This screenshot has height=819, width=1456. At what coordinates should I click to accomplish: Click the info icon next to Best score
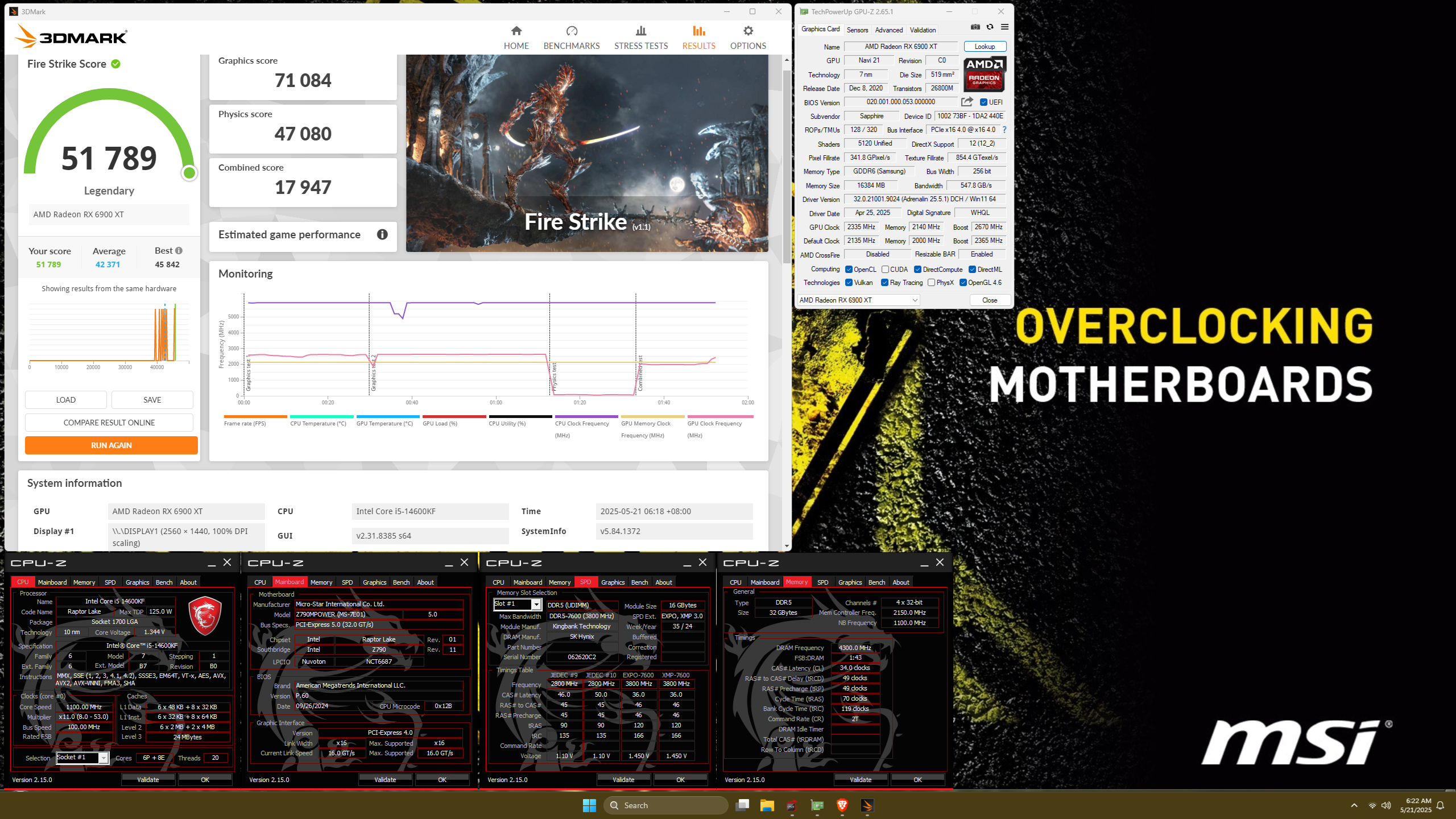[179, 251]
